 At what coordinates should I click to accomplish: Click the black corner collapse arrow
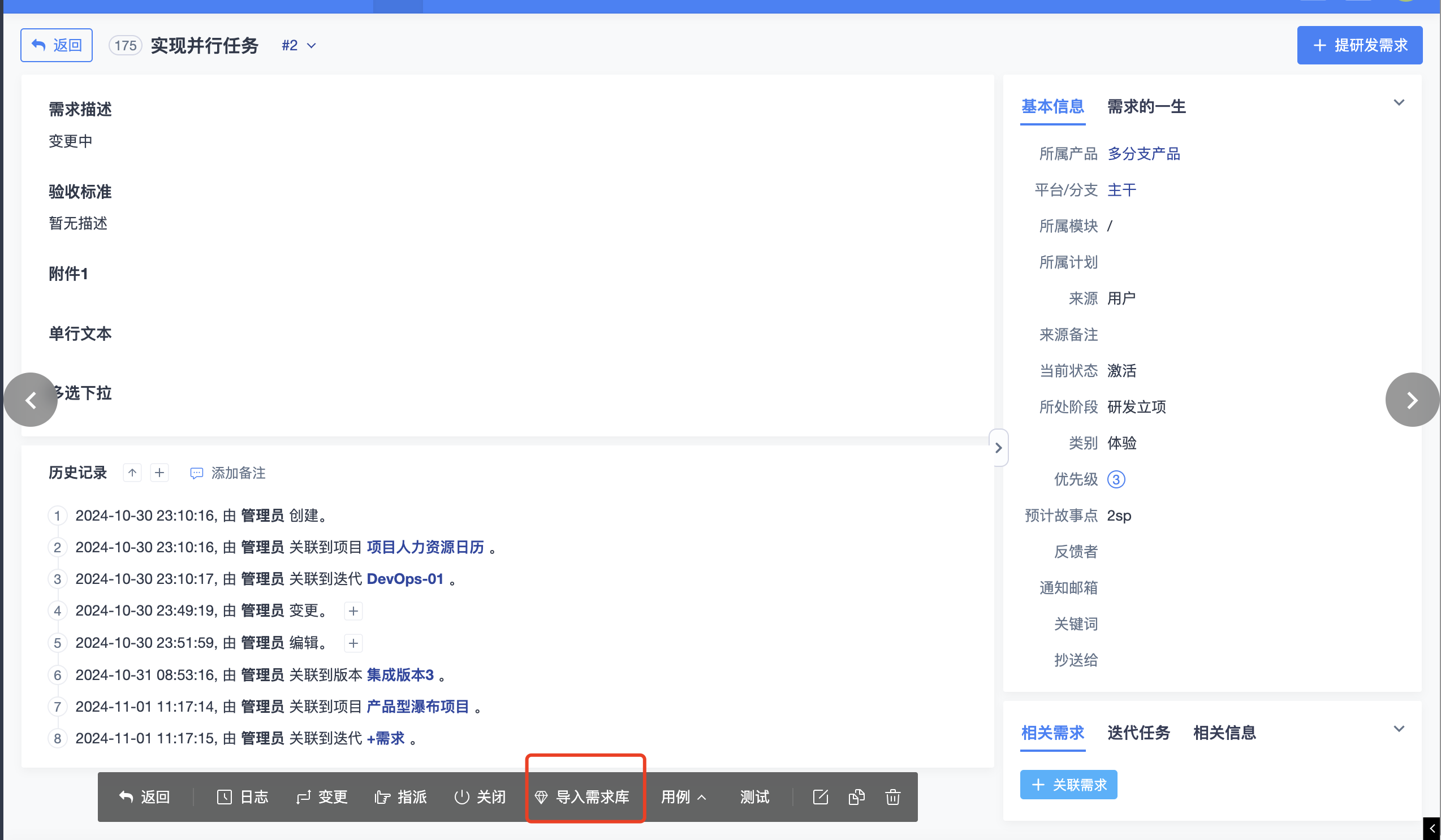tap(1432, 829)
